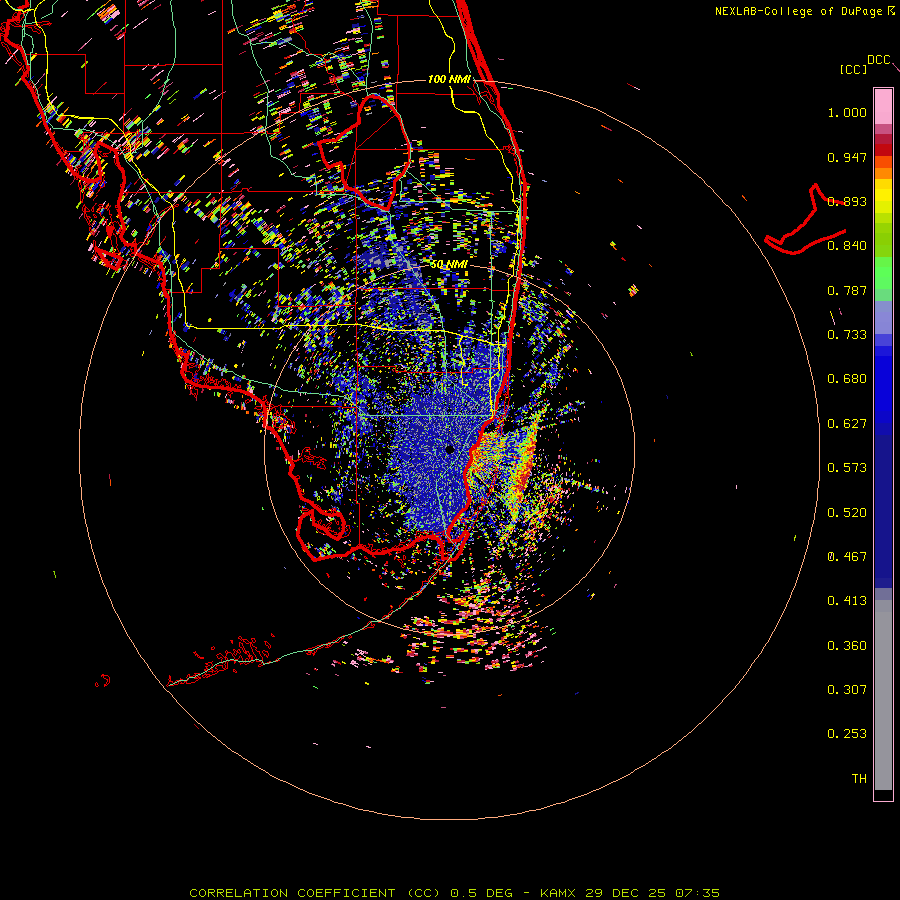Select the 0.360 legend value
Image resolution: width=900 pixels, height=900 pixels.
click(x=847, y=646)
